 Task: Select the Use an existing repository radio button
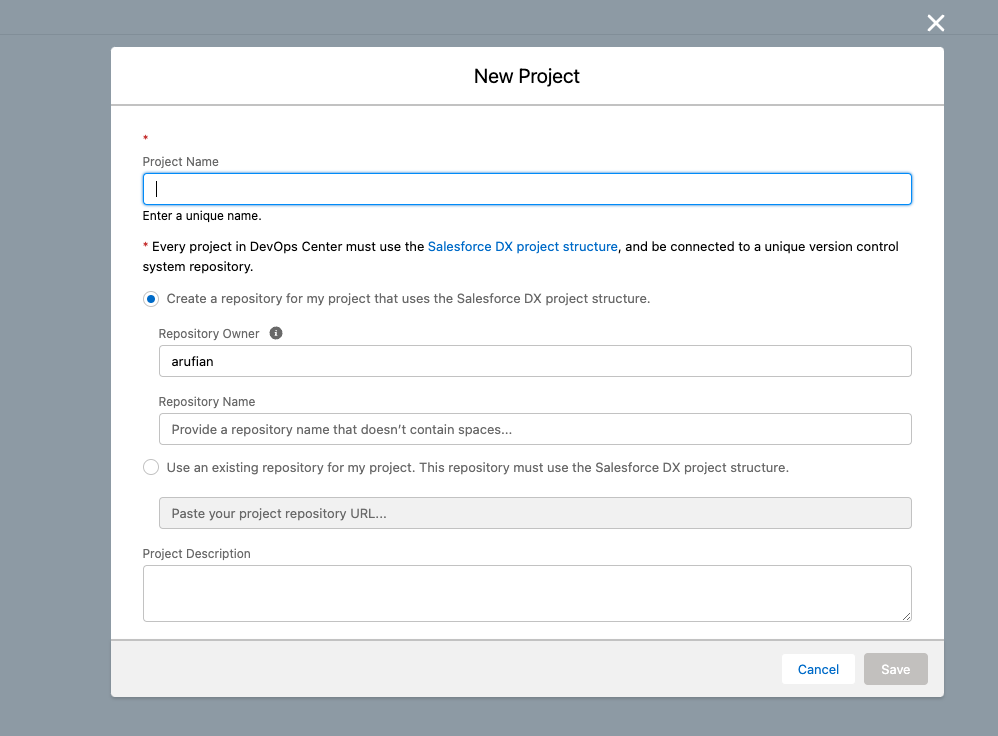pyautogui.click(x=151, y=467)
